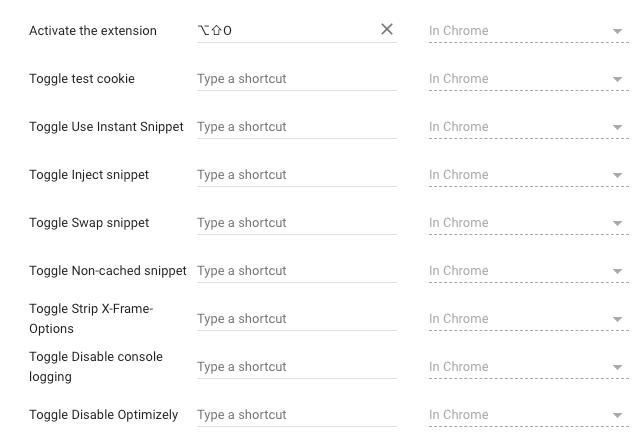This screenshot has width=644, height=444.
Task: Select the Toggle Strip X-Frame-Options shortcut field
Action: click(x=297, y=319)
